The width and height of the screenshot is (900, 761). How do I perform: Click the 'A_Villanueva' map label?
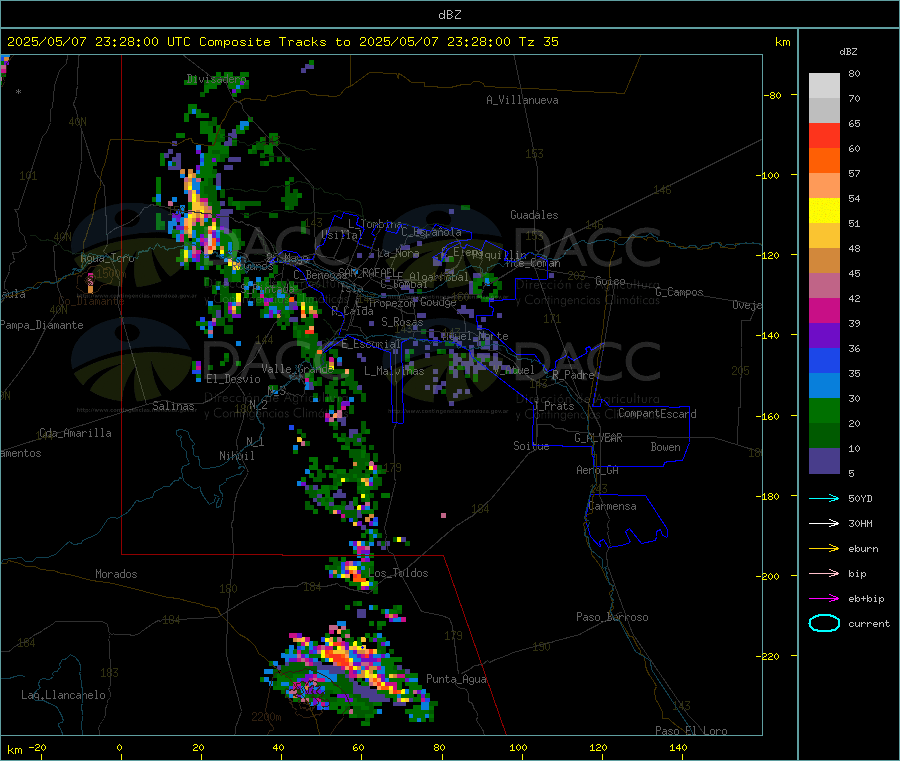[x=522, y=100]
